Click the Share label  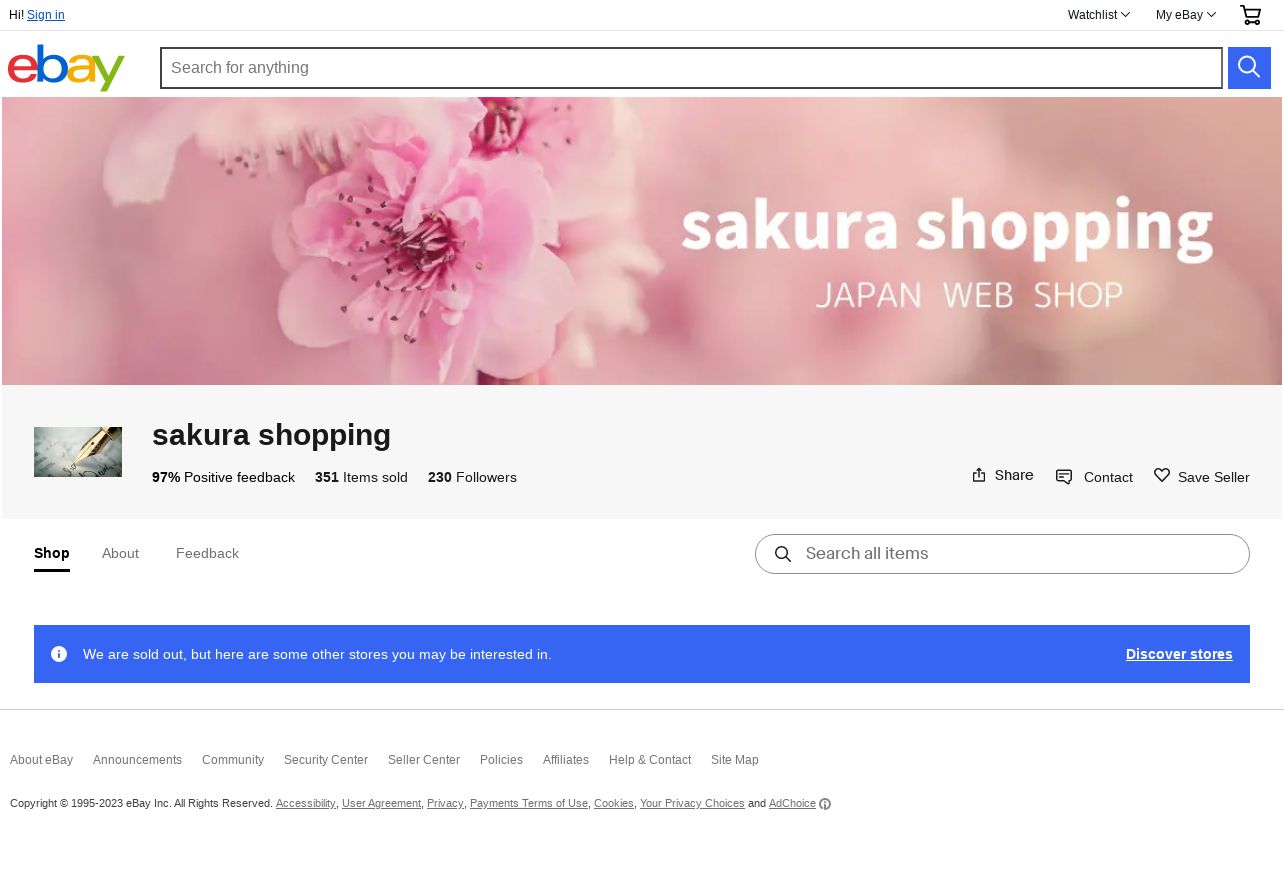[1014, 475]
